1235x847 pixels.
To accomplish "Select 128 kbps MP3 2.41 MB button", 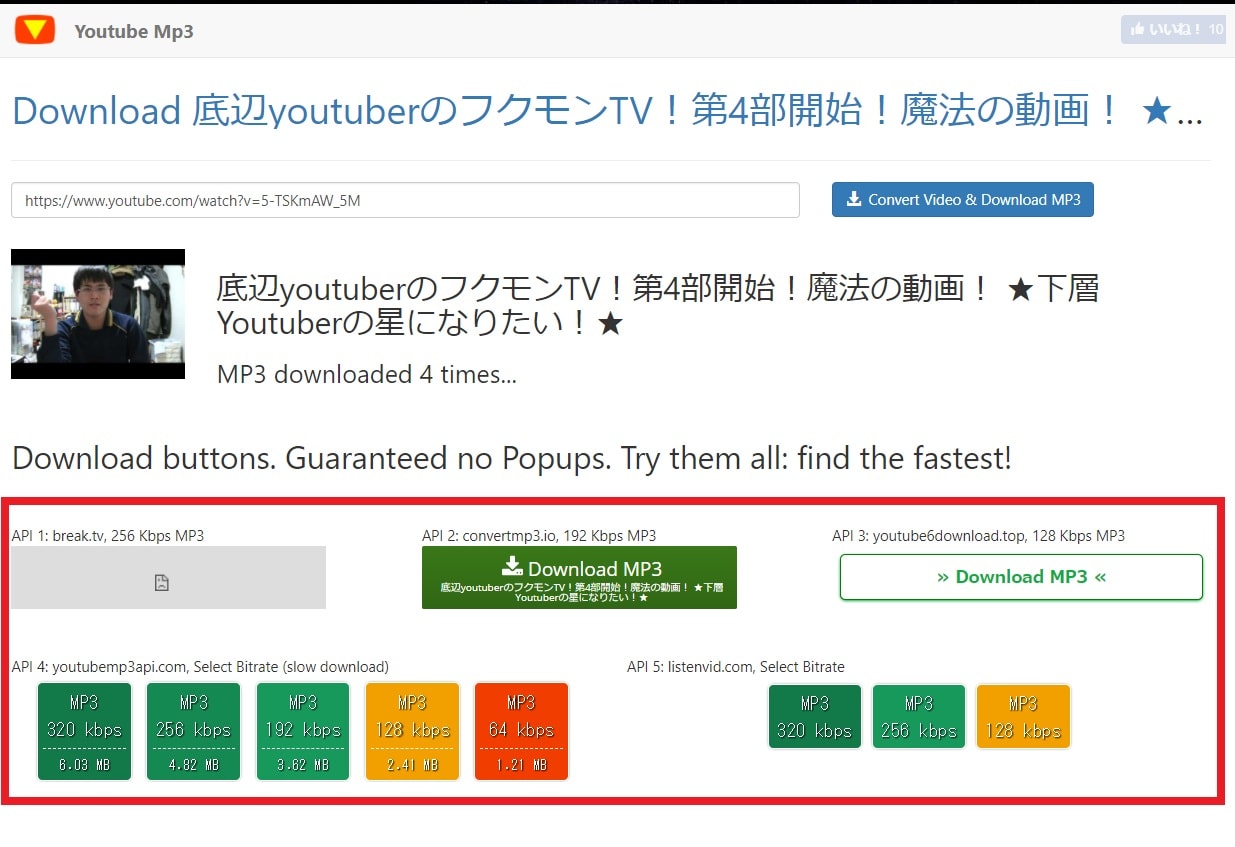I will point(412,731).
